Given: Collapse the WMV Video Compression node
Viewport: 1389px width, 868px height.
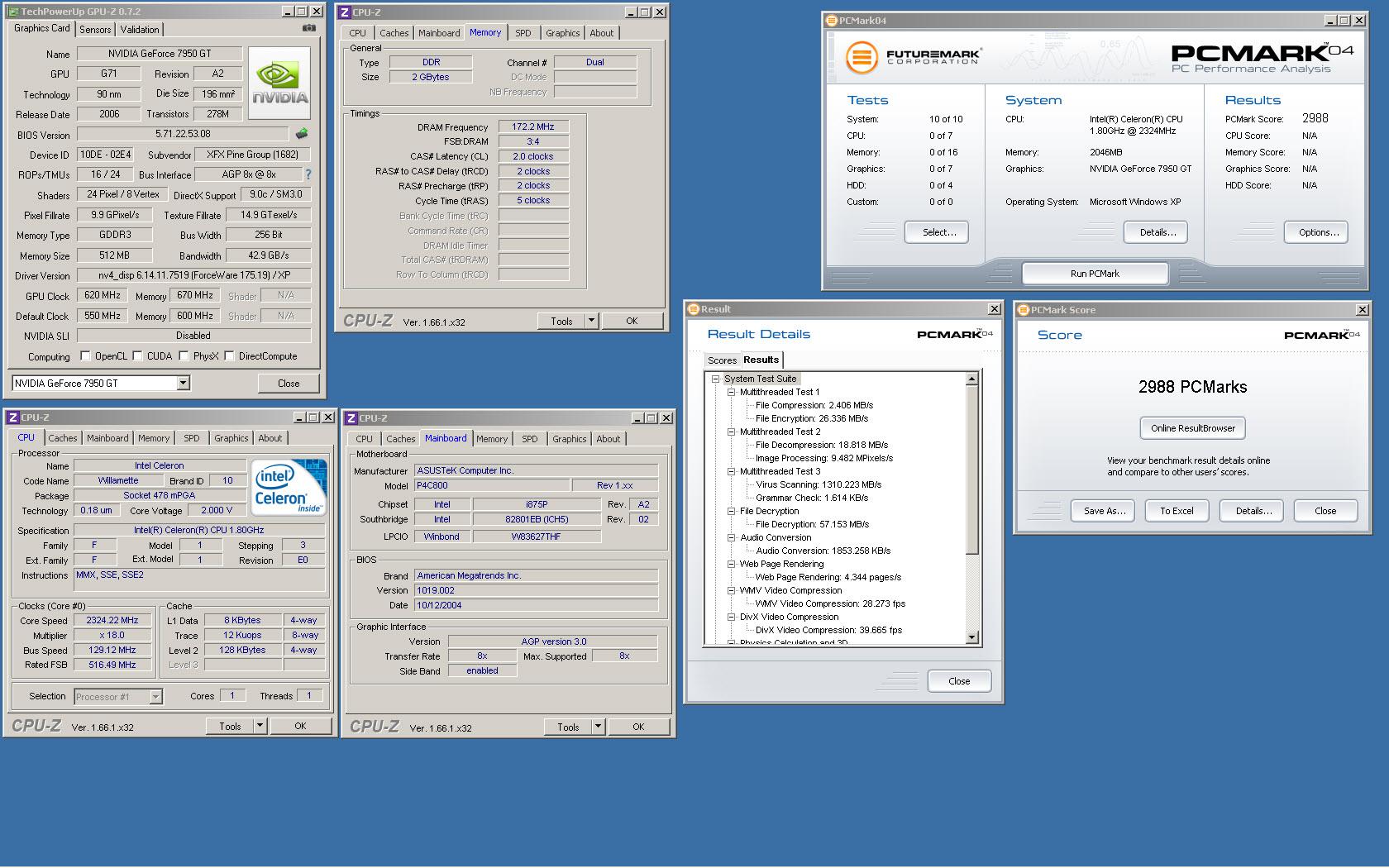Looking at the screenshot, I should [732, 590].
